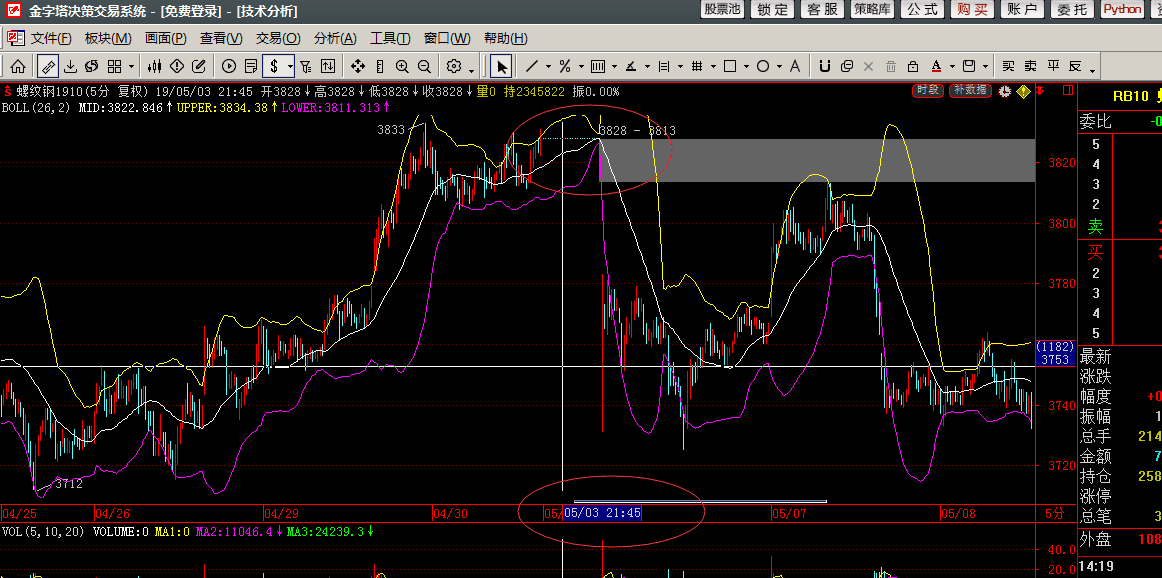Open the angle tool dropdown arrow
The width and height of the screenshot is (1162, 578).
(x=647, y=67)
